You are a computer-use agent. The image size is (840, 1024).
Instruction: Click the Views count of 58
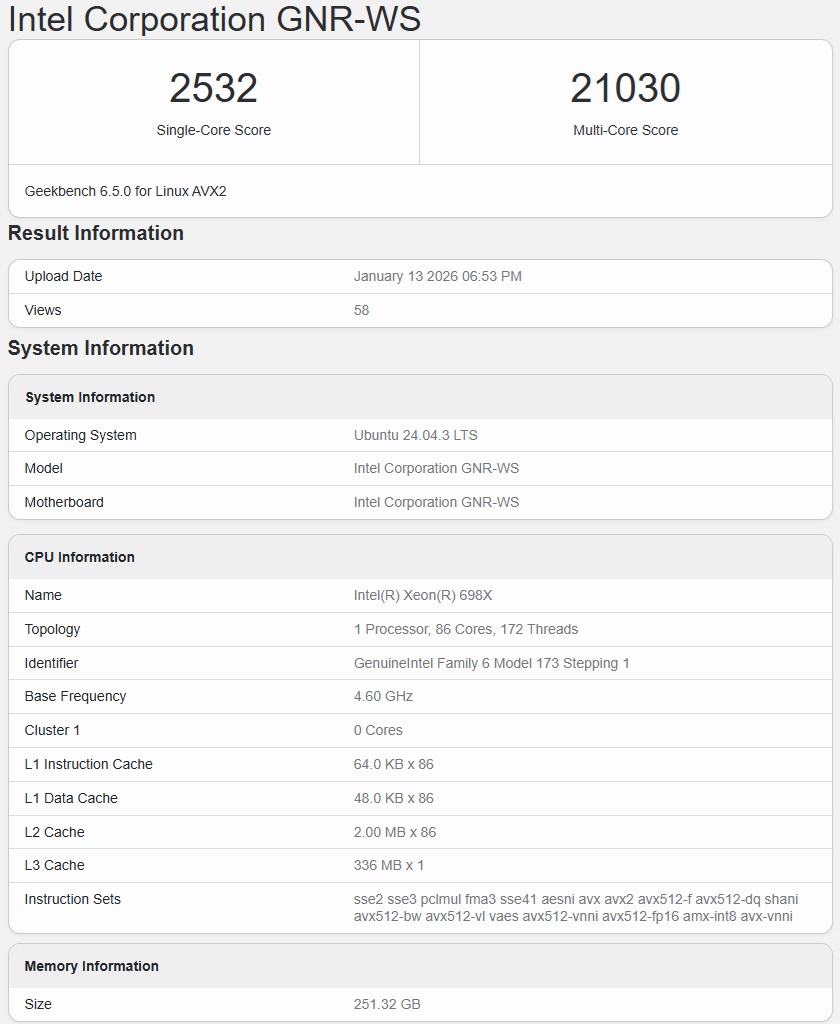click(361, 310)
